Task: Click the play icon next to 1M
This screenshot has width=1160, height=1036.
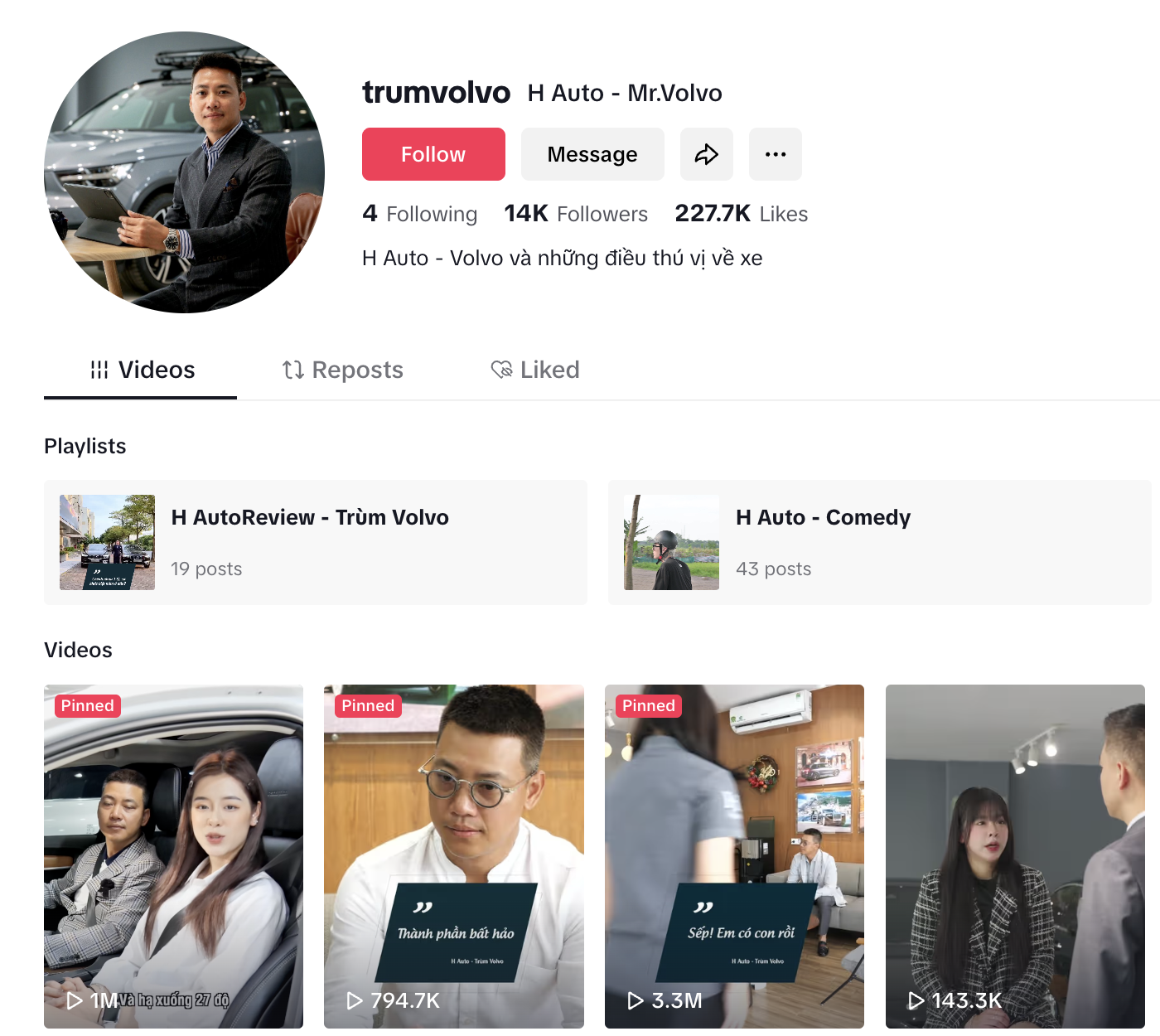Action: pyautogui.click(x=75, y=1001)
